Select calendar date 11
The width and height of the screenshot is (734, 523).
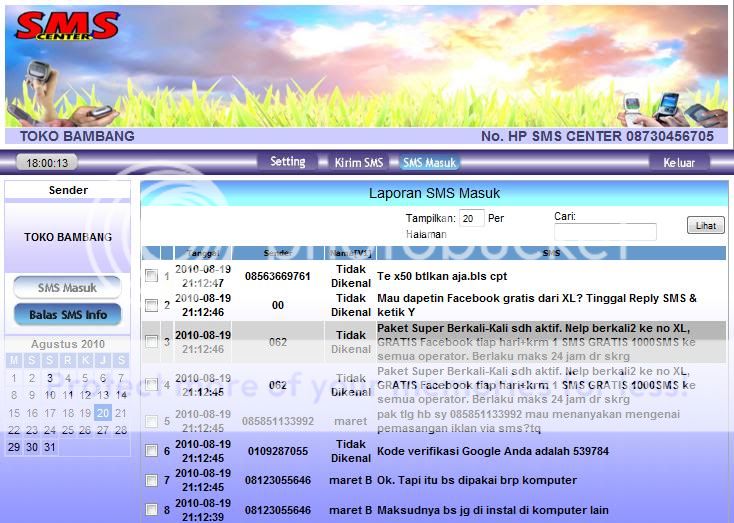pos(67,395)
